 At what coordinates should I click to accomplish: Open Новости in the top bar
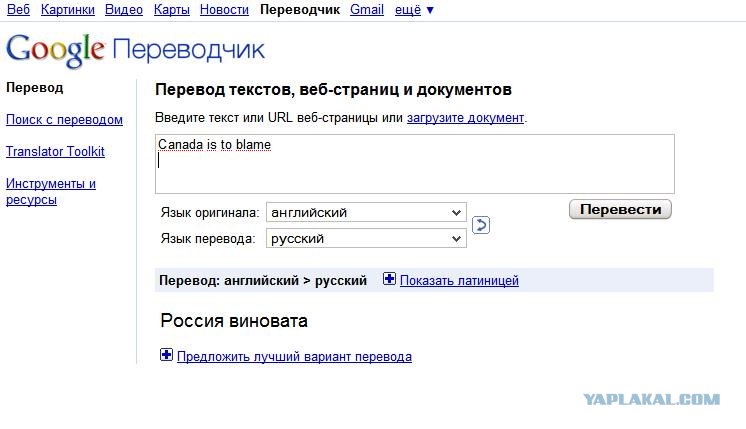coord(224,10)
